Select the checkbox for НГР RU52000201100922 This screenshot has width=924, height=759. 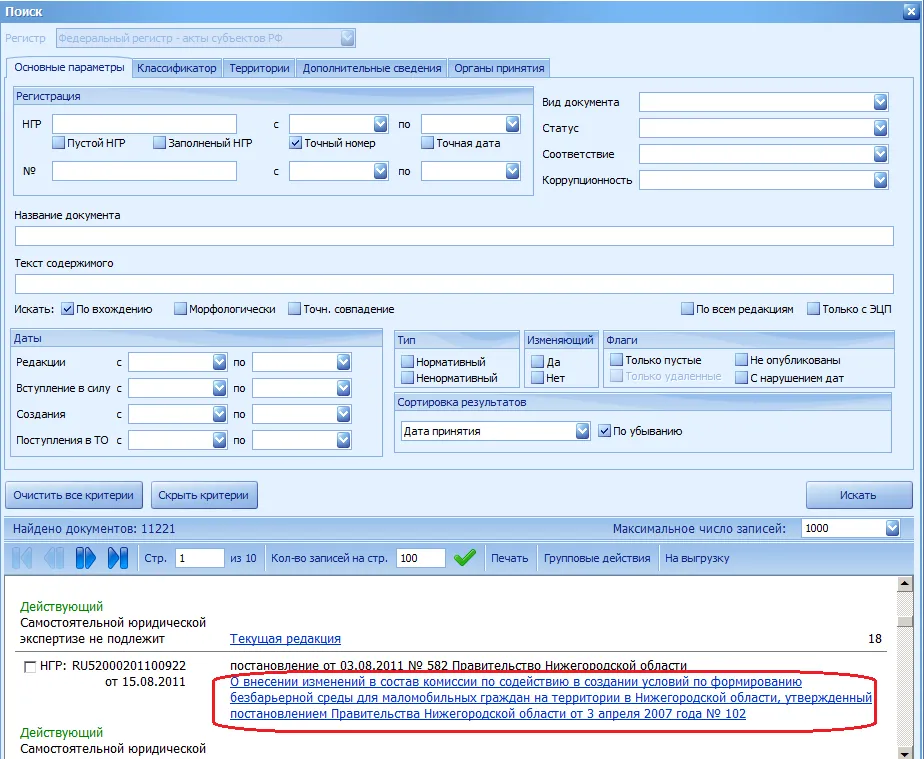pos(29,666)
